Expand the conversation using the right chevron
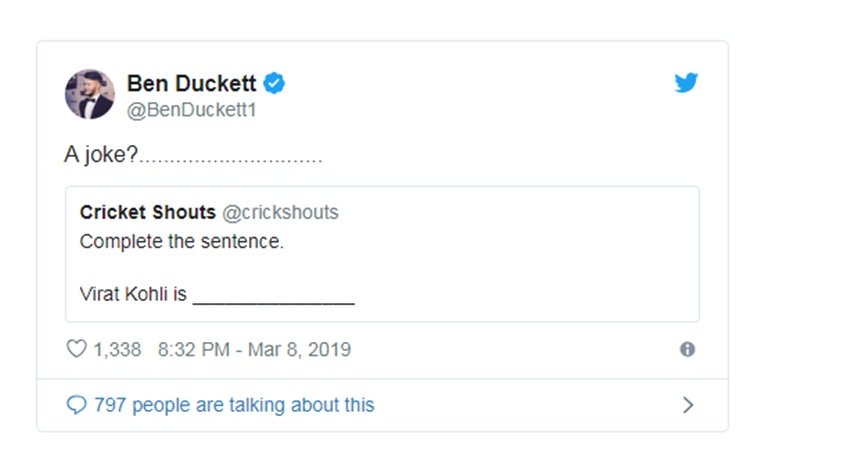 pyautogui.click(x=688, y=405)
